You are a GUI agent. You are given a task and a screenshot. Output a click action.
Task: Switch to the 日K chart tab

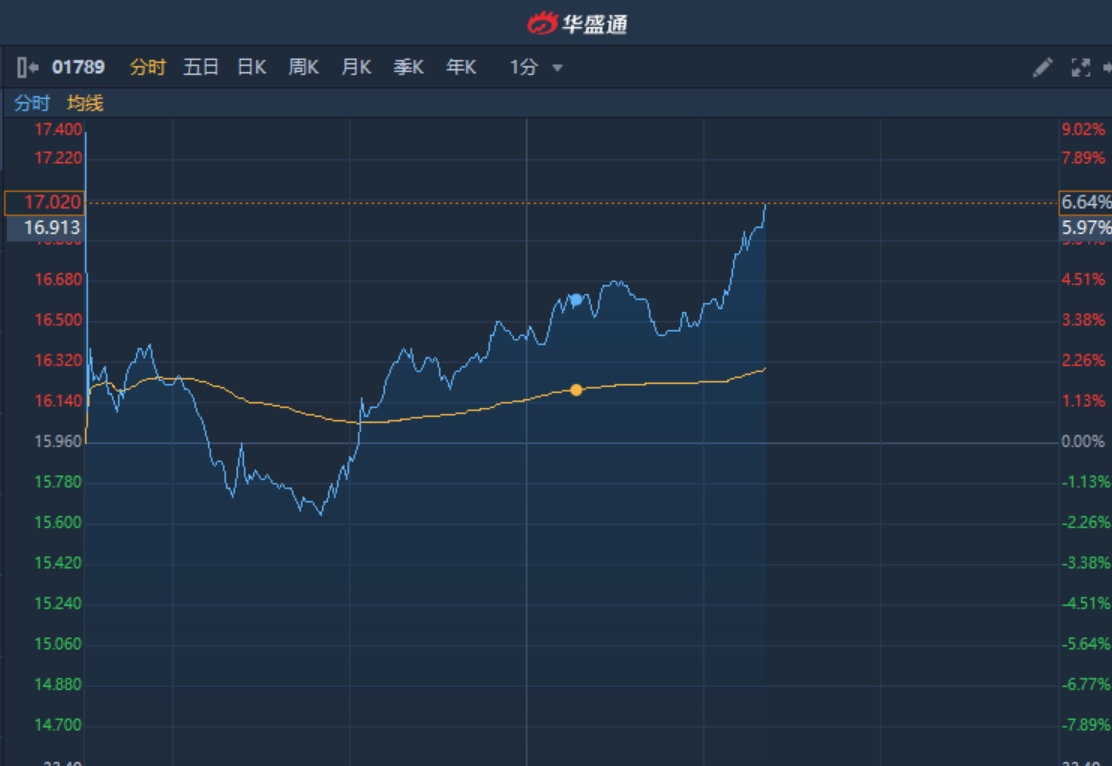click(x=251, y=68)
